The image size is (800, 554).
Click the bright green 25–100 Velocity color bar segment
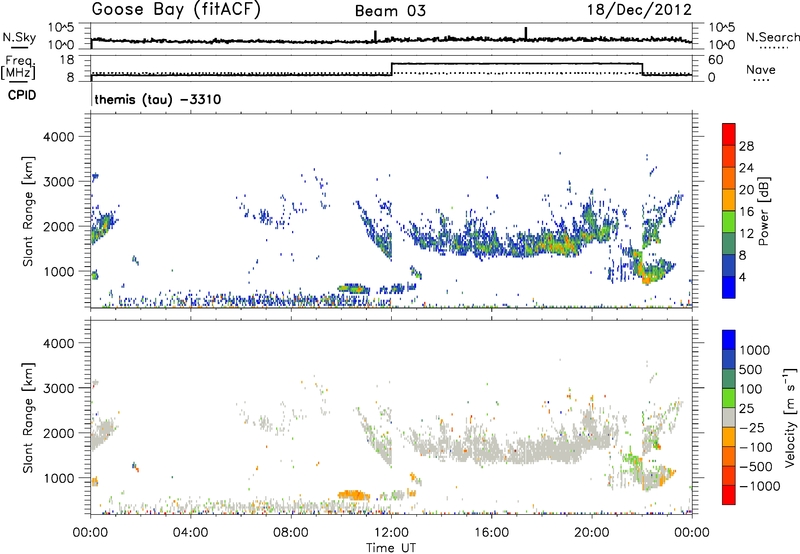729,398
